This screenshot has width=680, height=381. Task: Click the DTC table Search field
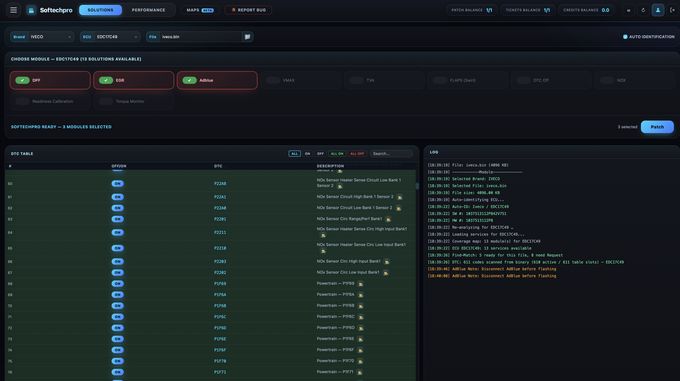pyautogui.click(x=391, y=153)
